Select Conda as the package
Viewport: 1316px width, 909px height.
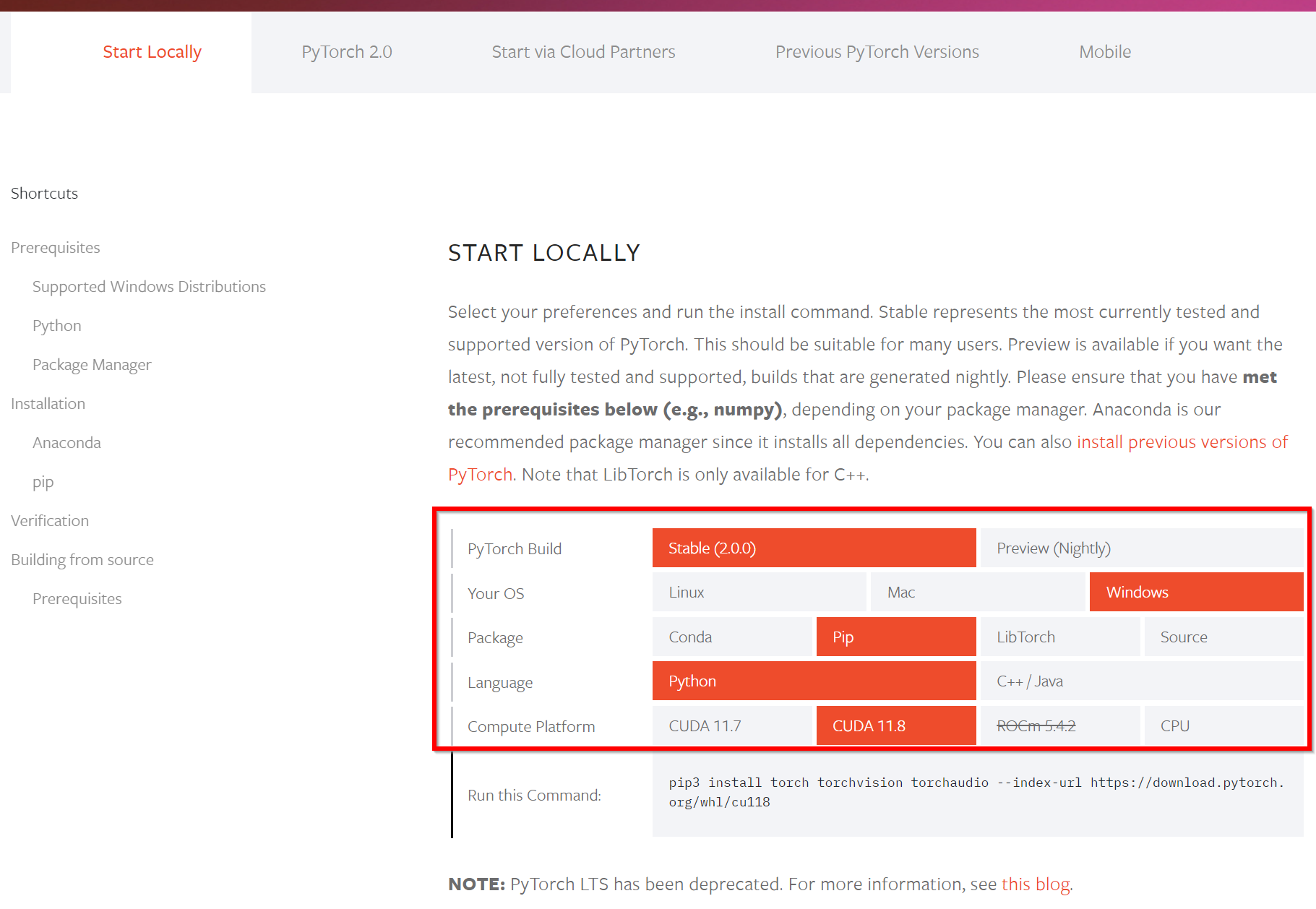click(x=732, y=637)
